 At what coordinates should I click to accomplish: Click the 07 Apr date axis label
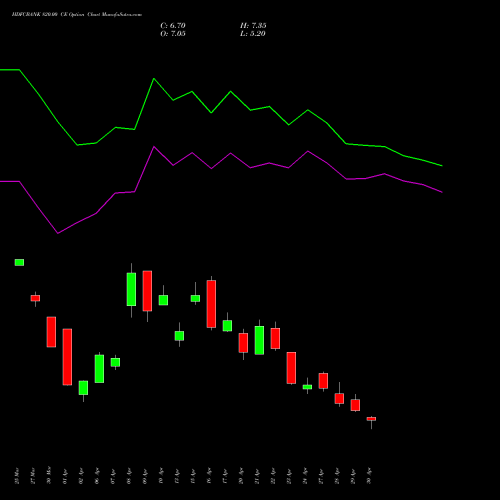coord(113,477)
